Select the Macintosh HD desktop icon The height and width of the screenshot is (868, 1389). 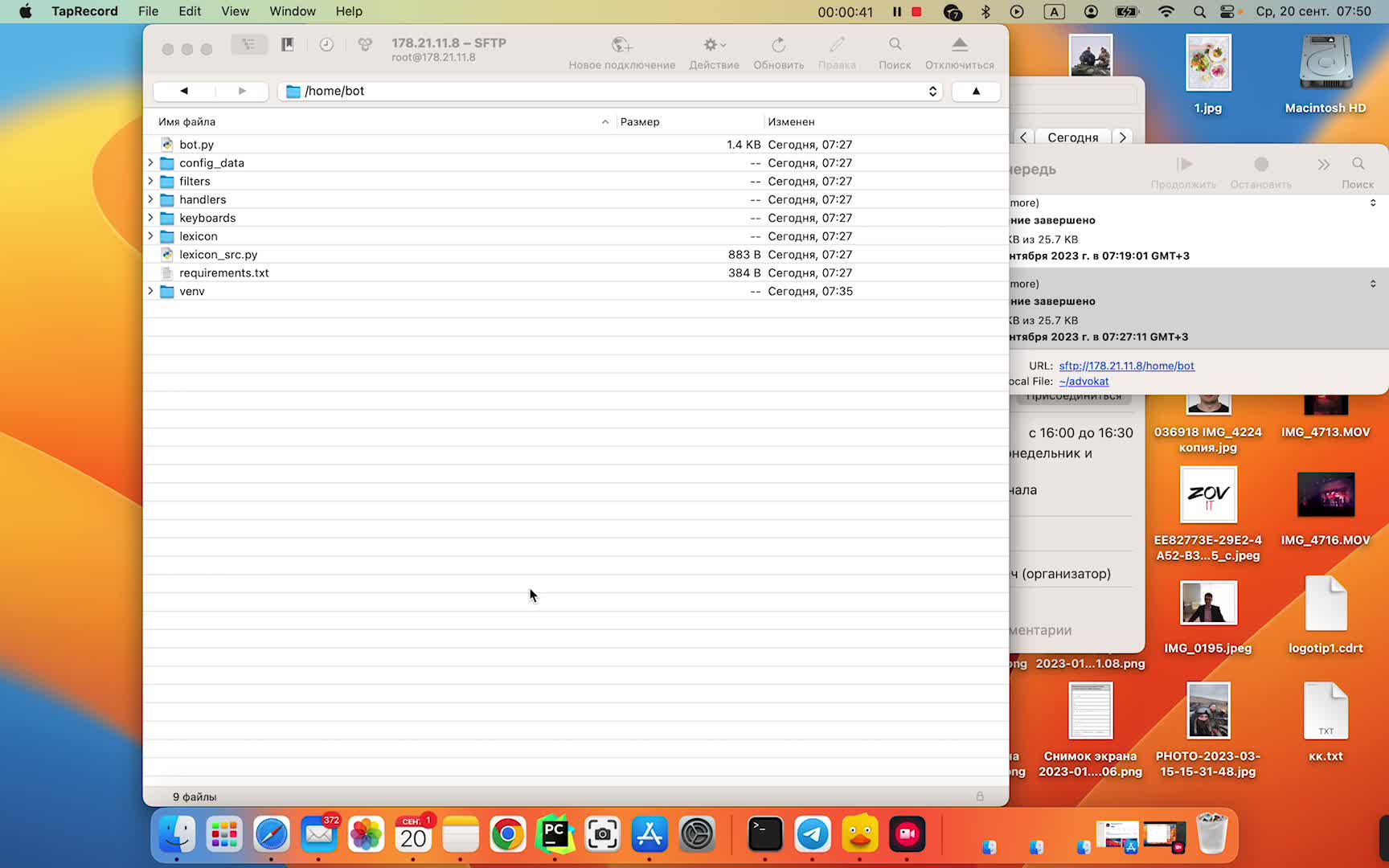pyautogui.click(x=1325, y=74)
